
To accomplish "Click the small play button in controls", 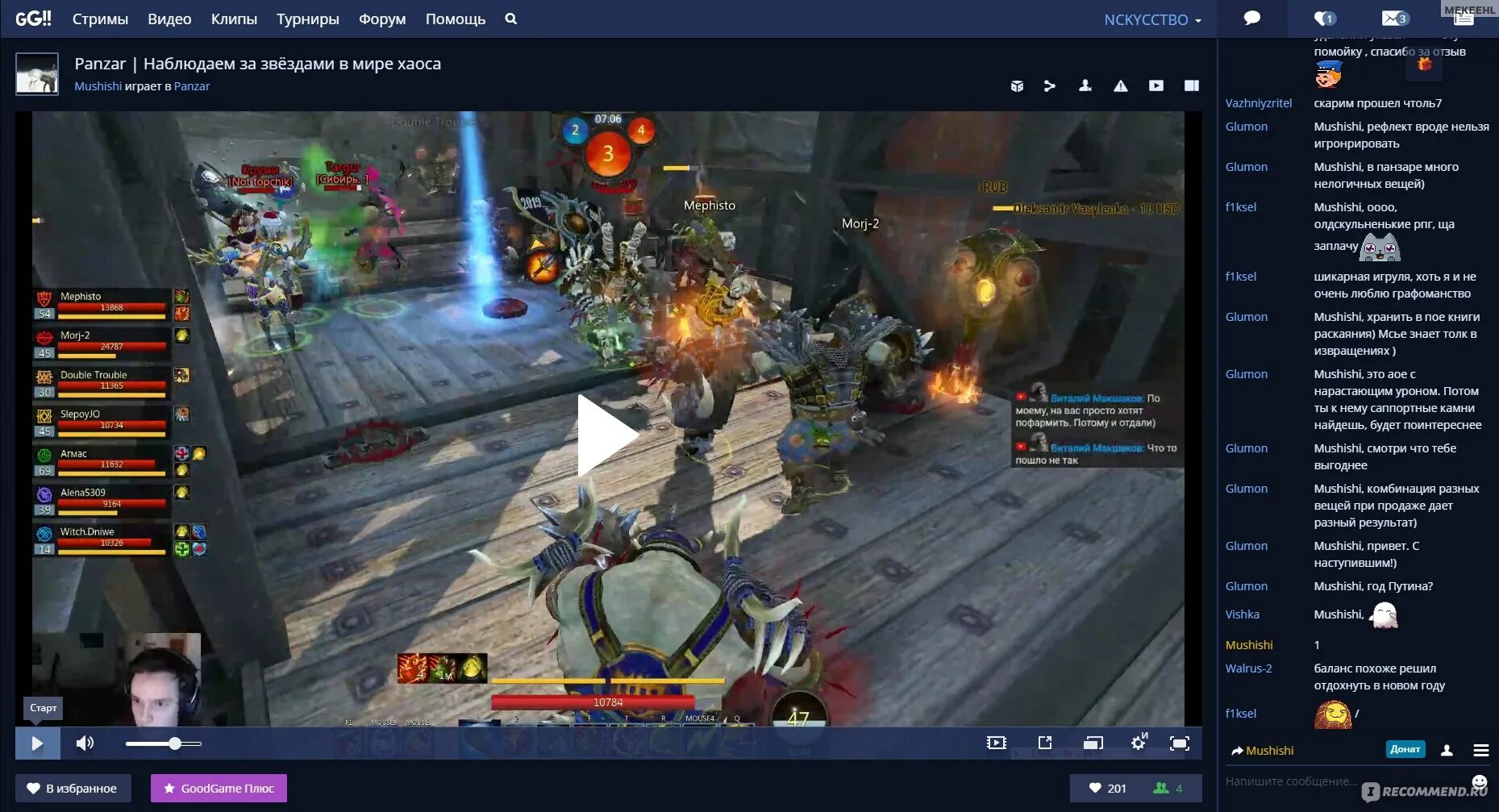I will (37, 743).
